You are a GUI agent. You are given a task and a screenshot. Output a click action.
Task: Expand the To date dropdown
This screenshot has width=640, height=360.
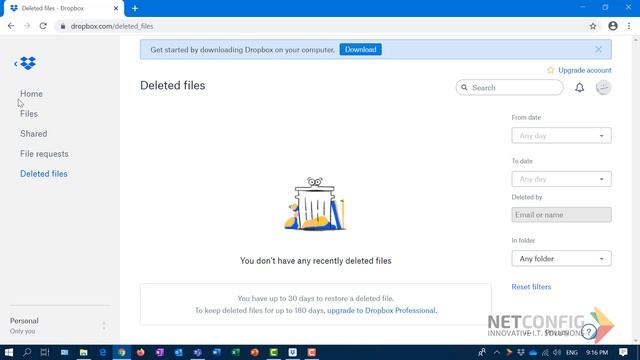coord(561,179)
